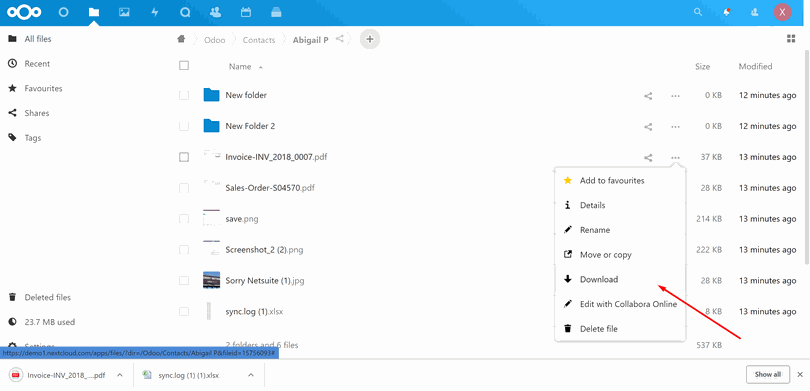Choose Download in context menu

[620, 279]
